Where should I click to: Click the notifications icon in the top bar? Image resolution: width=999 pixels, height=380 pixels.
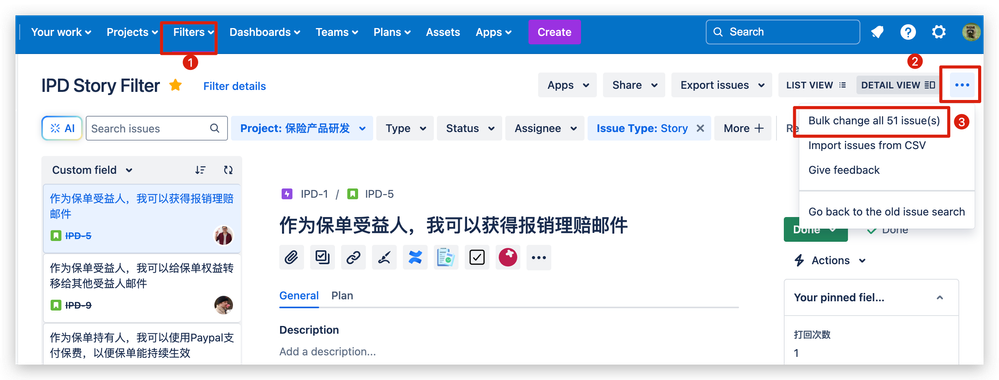tap(877, 32)
